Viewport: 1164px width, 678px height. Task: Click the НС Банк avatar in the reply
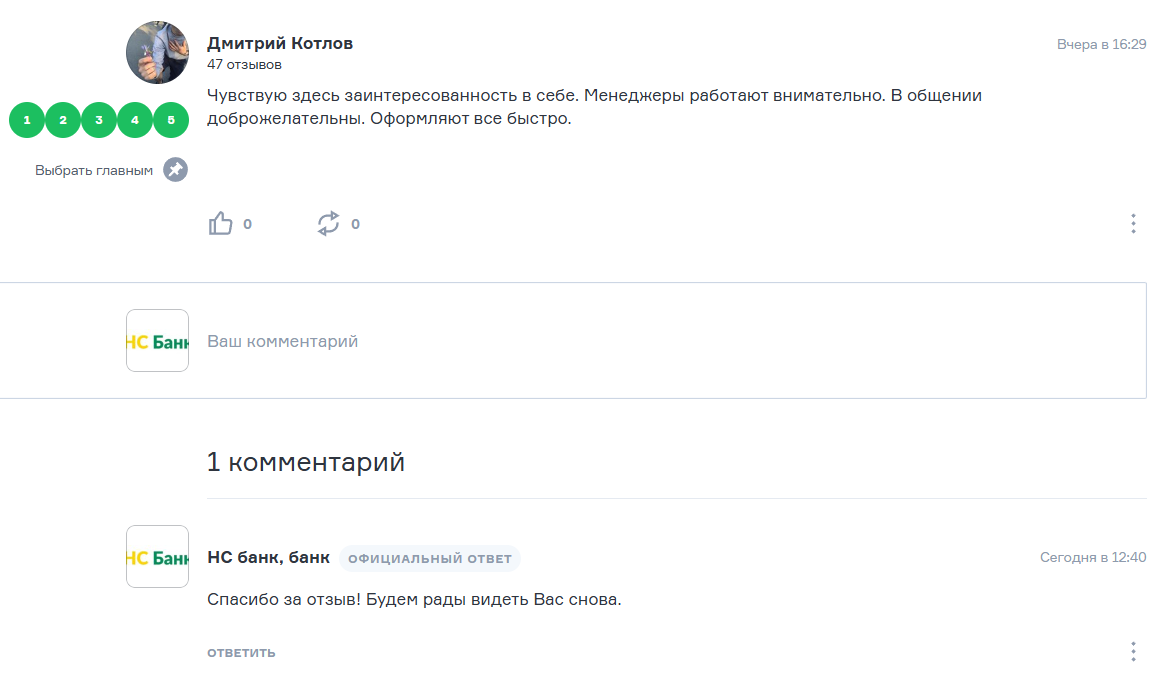[x=157, y=557]
